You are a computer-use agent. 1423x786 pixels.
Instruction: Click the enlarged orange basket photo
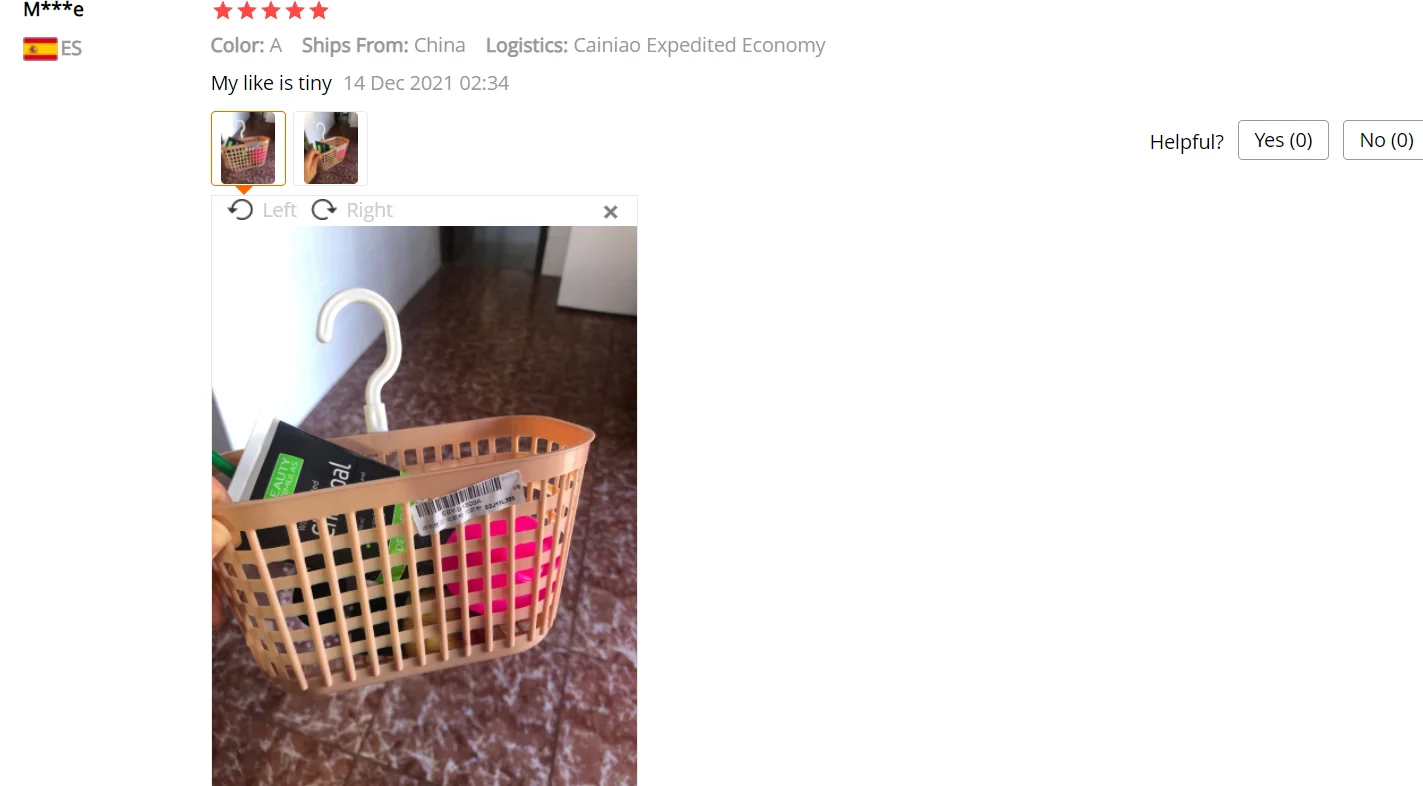(x=424, y=506)
